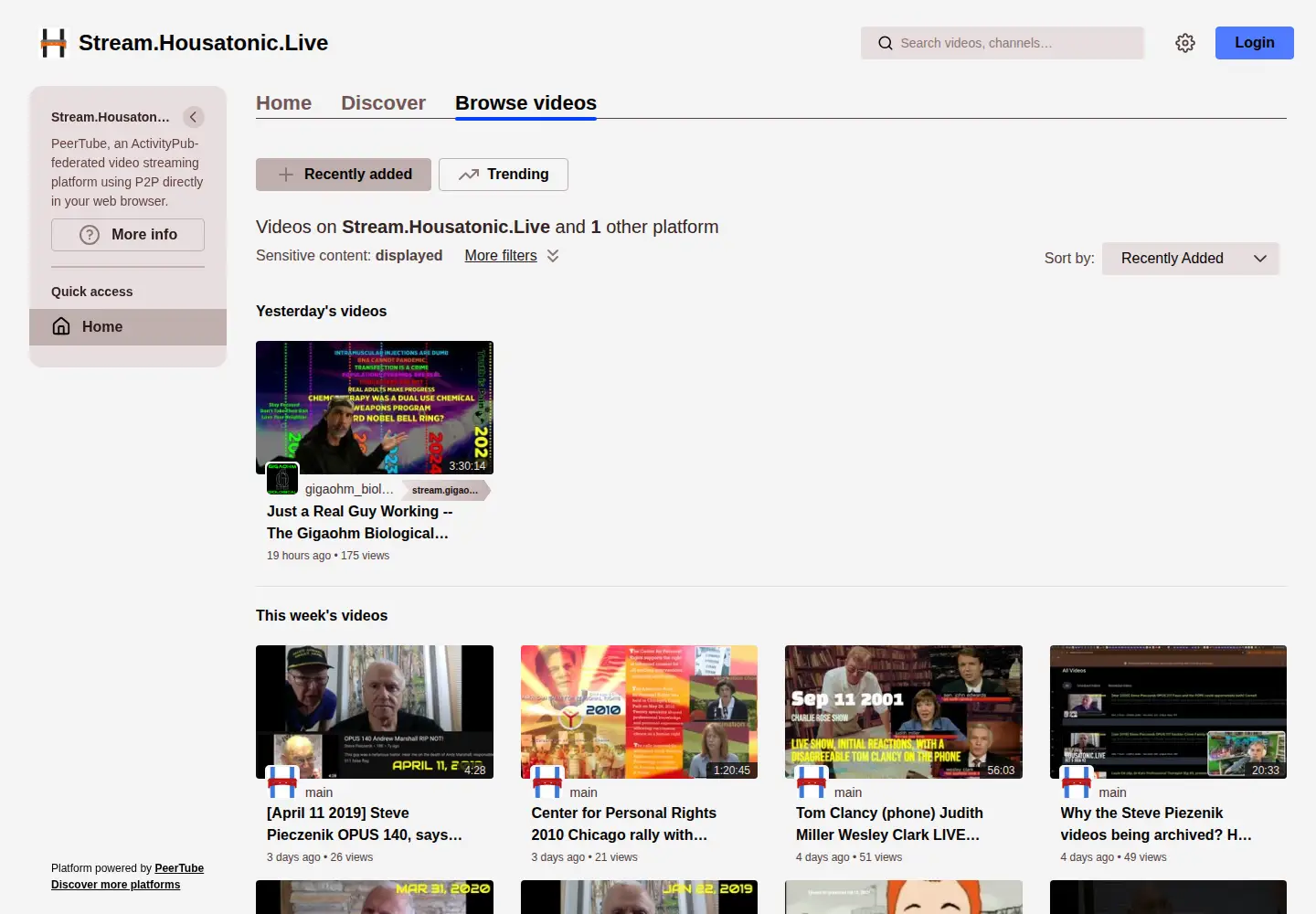Screen dimensions: 1316x914
Task: Open the April 11 2019 Steve Pieczenik thumbnail
Action: [375, 712]
